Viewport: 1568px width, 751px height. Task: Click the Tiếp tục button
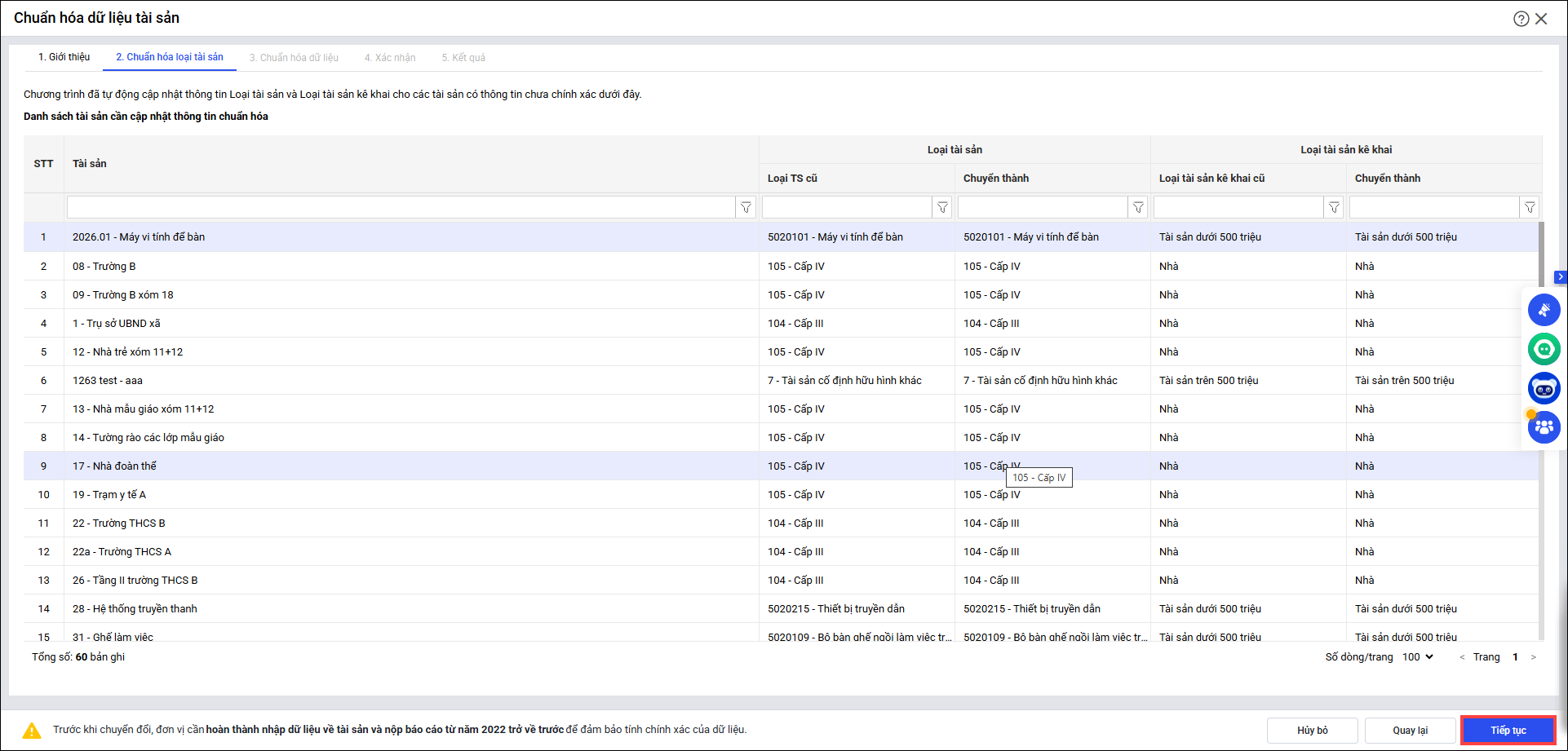coord(1508,730)
